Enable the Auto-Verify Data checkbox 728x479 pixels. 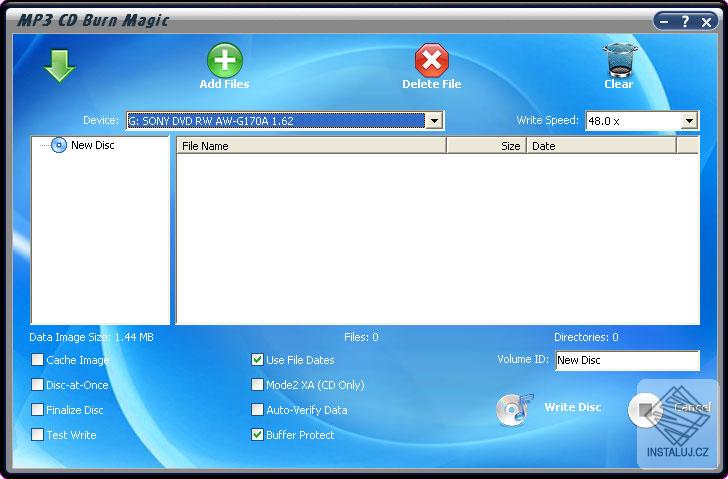click(x=257, y=410)
